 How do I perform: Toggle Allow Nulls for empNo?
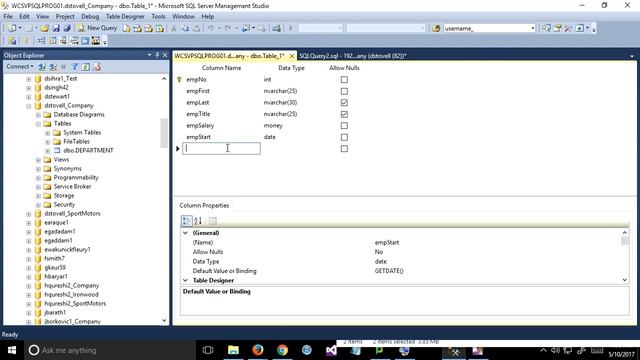(344, 80)
